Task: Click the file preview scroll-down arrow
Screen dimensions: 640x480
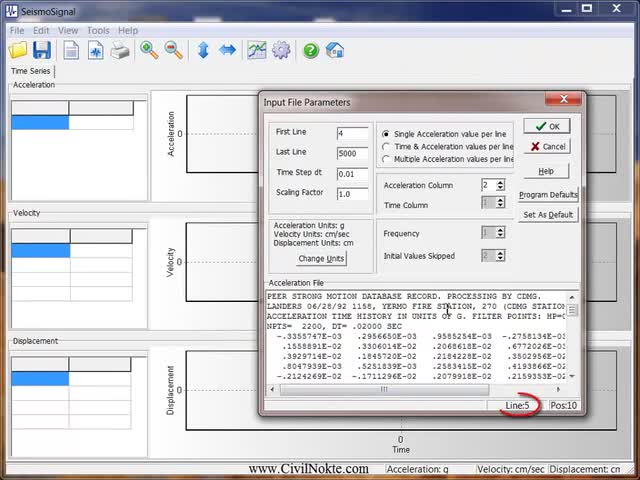Action: click(572, 376)
